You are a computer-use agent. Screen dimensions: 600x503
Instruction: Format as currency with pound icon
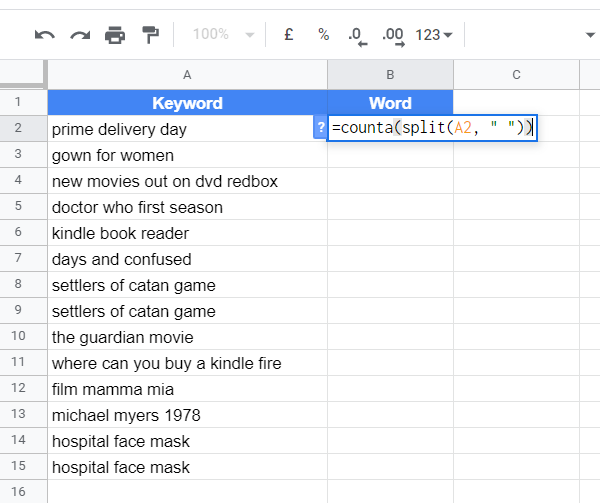289,34
